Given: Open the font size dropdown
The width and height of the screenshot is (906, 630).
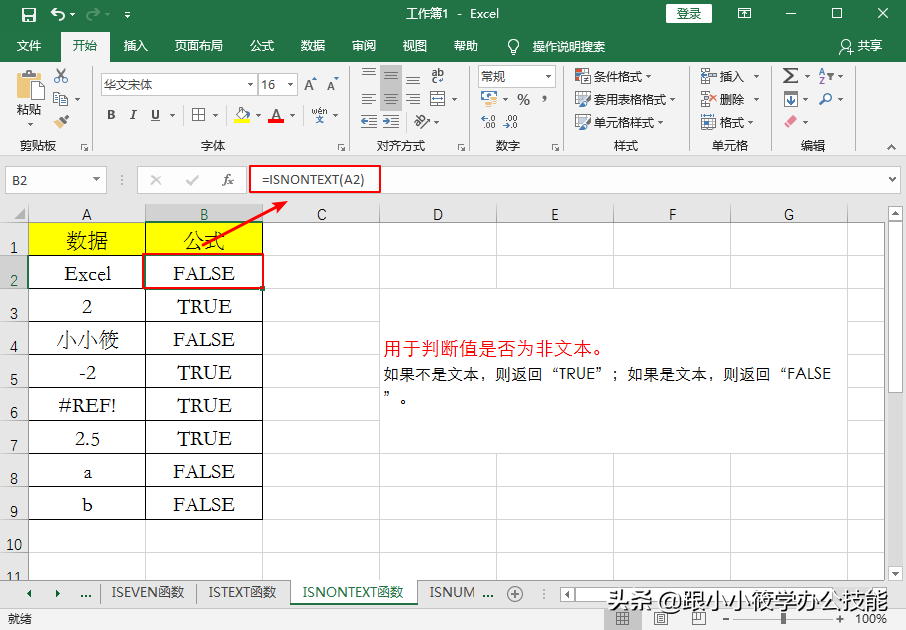Looking at the screenshot, I should pos(291,85).
